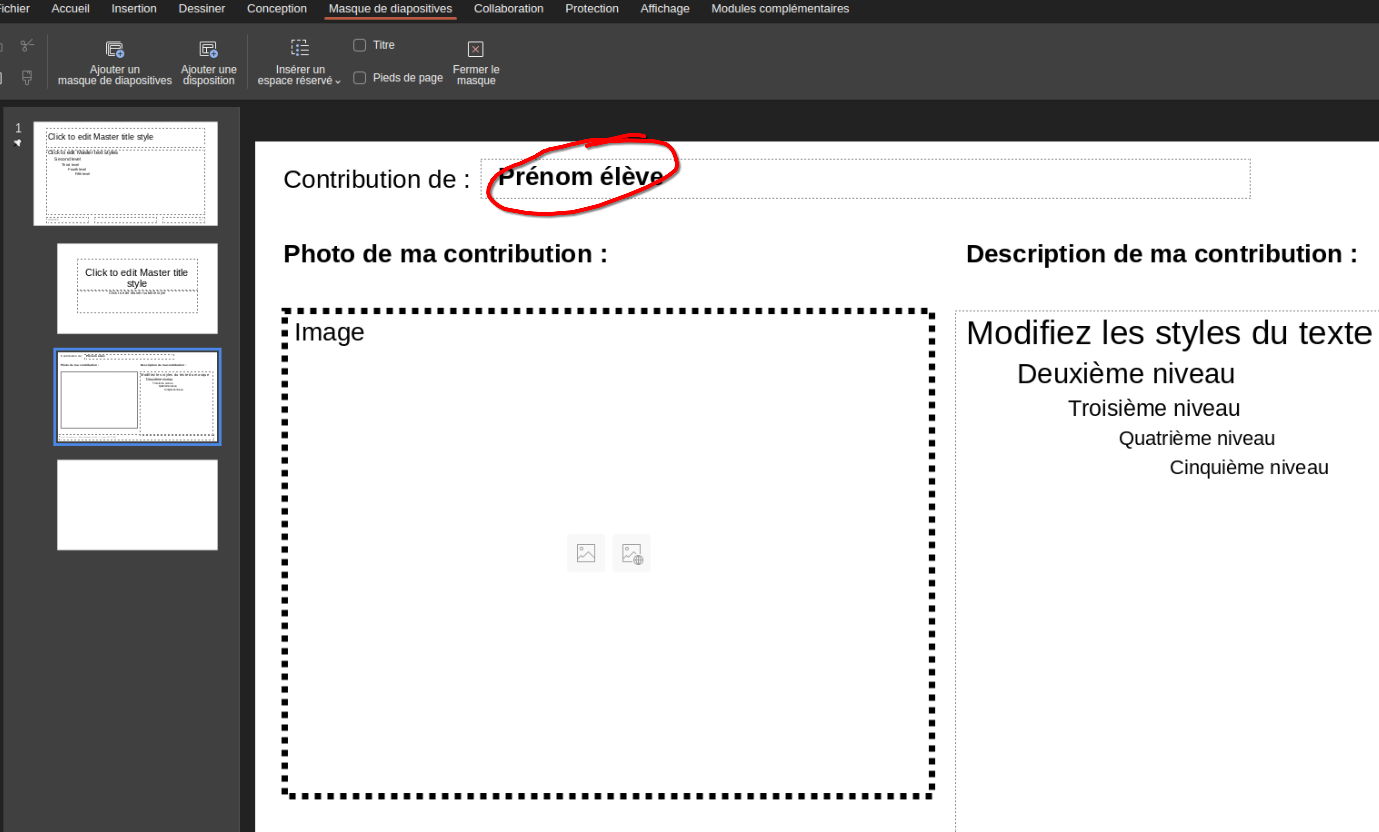Image resolution: width=1379 pixels, height=832 pixels.
Task: Toggle the Pieds de page checkbox
Action: click(360, 78)
